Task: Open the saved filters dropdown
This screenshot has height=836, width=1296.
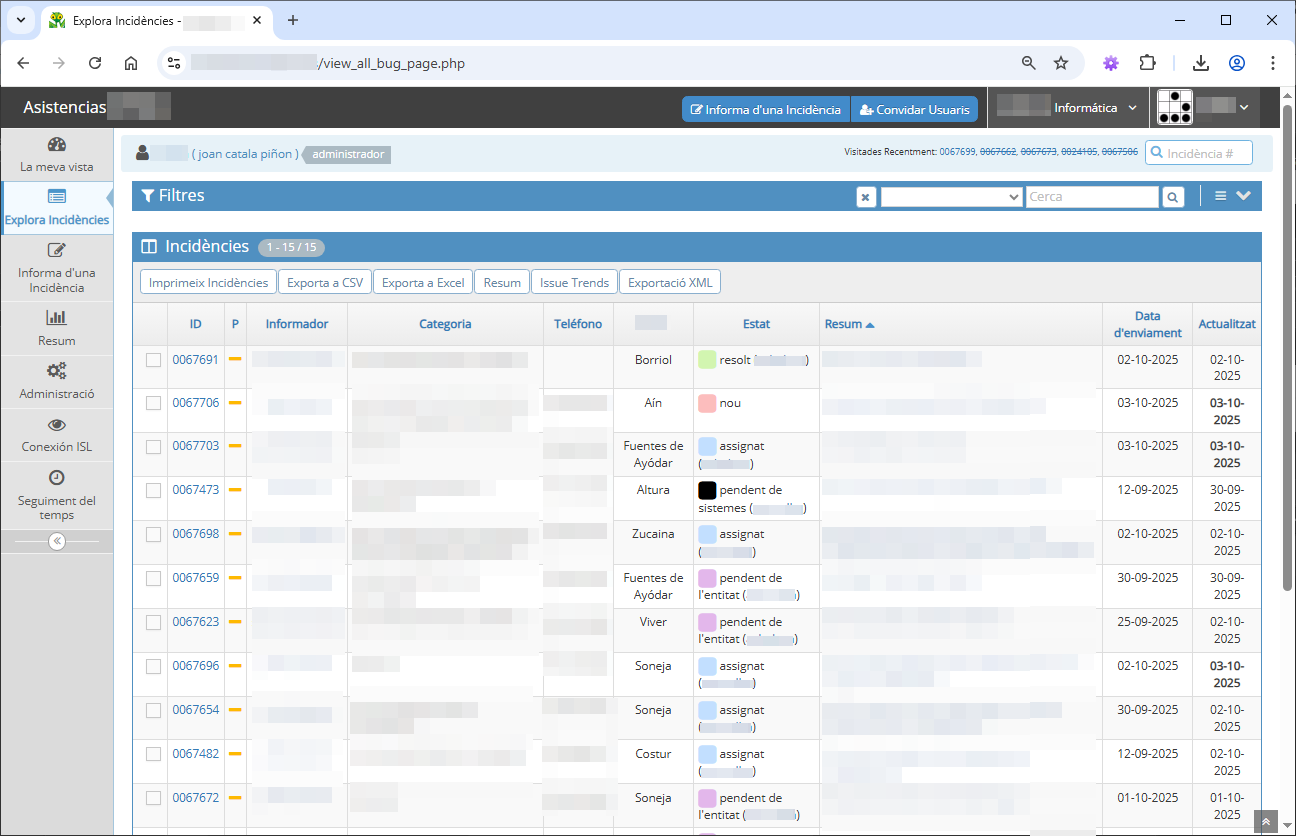Action: click(951, 197)
